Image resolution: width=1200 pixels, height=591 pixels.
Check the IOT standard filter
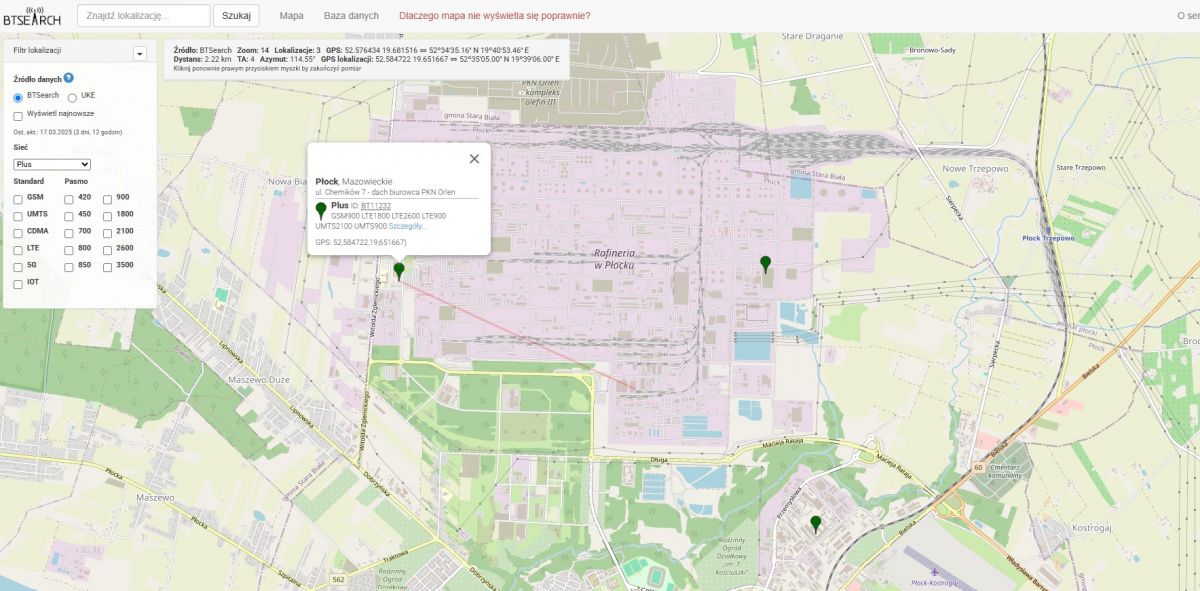[x=18, y=284]
